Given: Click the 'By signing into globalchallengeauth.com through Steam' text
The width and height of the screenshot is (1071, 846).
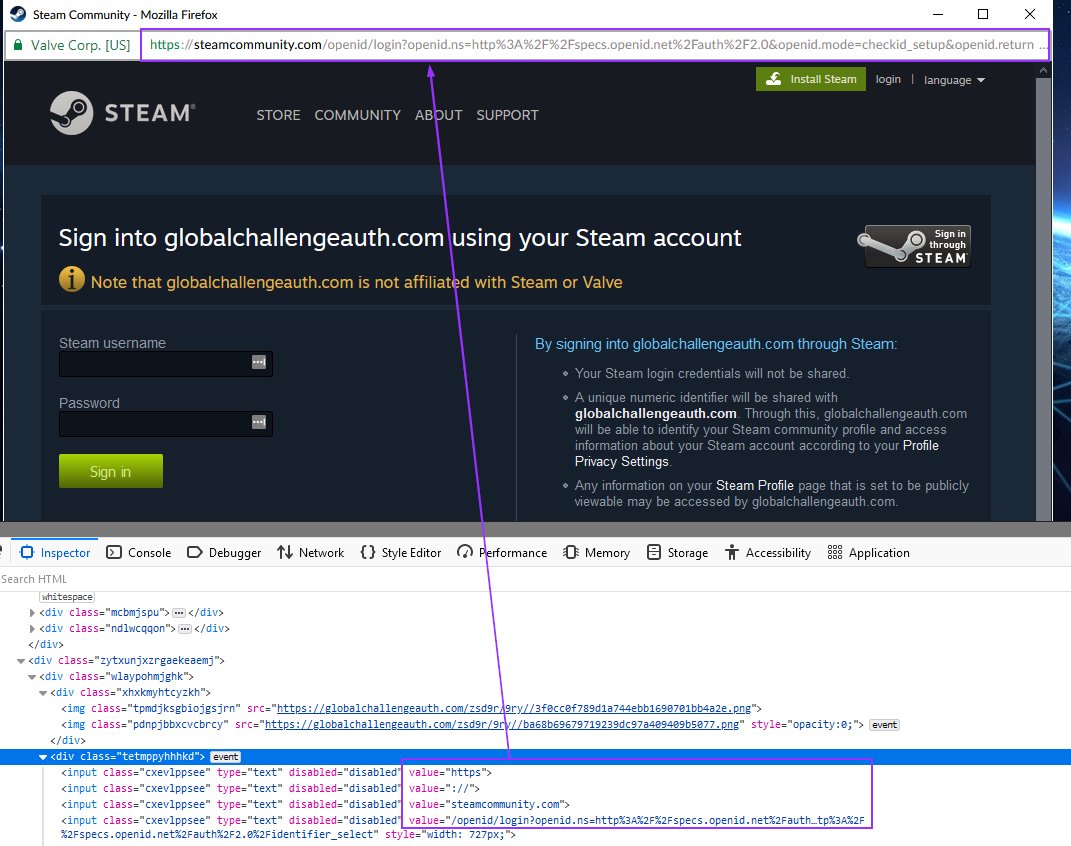Looking at the screenshot, I should (x=716, y=344).
